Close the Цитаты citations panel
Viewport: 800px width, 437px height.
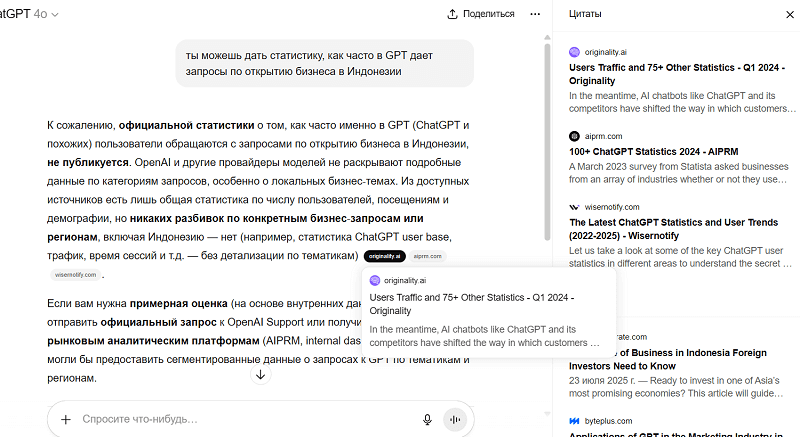coord(790,14)
